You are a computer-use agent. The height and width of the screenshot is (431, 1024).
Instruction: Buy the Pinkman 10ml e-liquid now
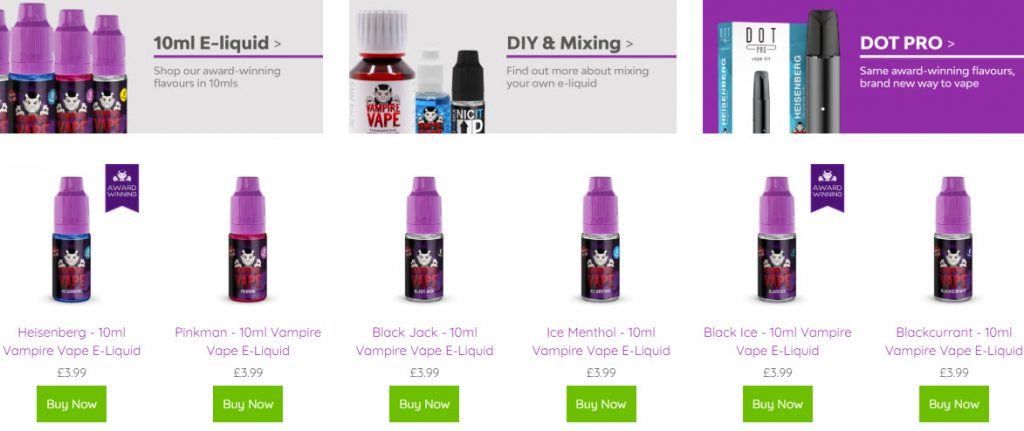248,404
